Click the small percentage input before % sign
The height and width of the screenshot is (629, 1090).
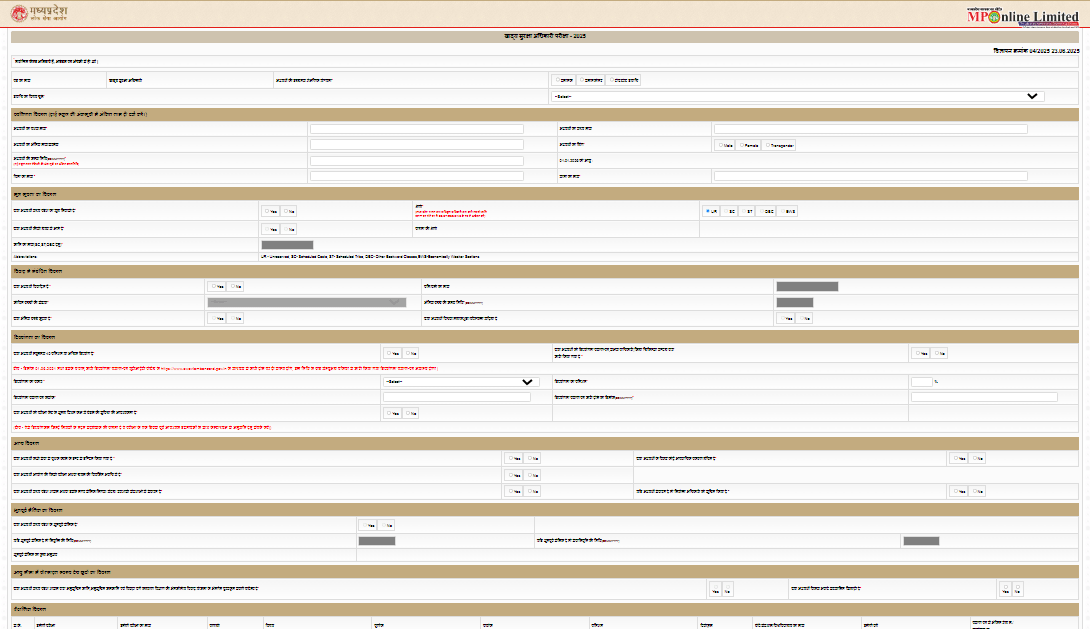(x=922, y=382)
